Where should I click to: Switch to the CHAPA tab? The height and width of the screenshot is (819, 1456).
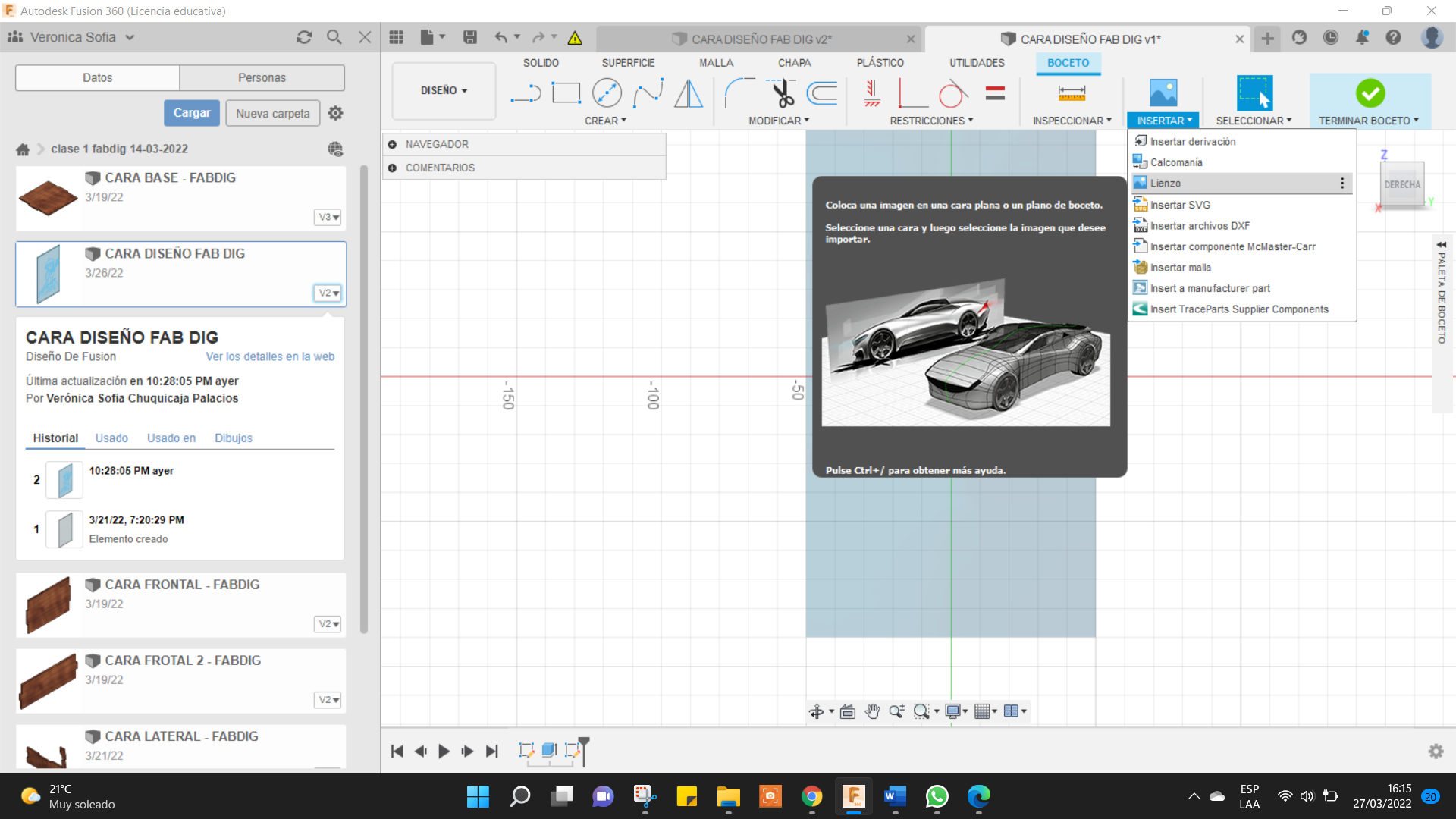click(794, 63)
